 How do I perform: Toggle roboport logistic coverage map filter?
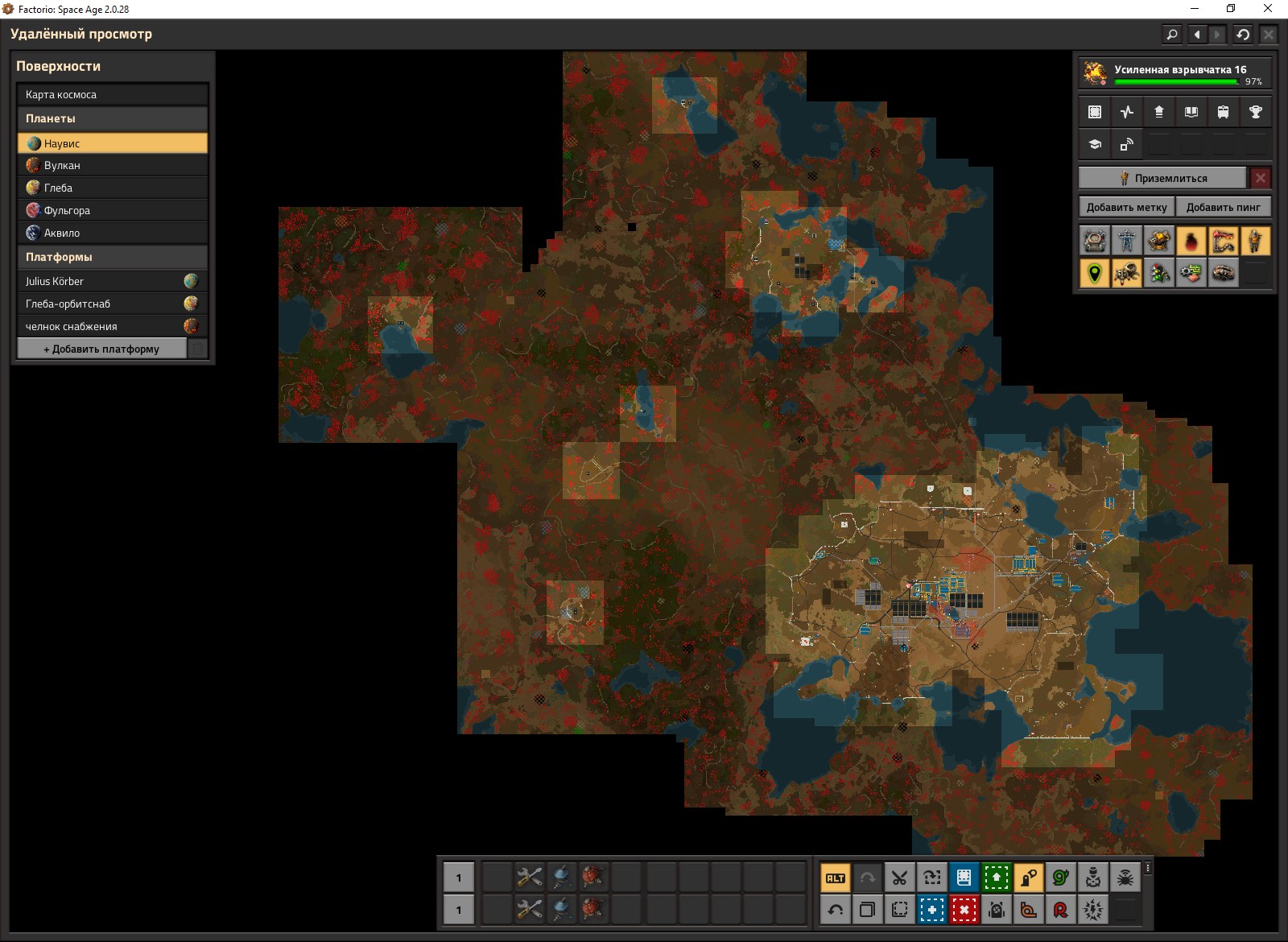(x=1095, y=241)
